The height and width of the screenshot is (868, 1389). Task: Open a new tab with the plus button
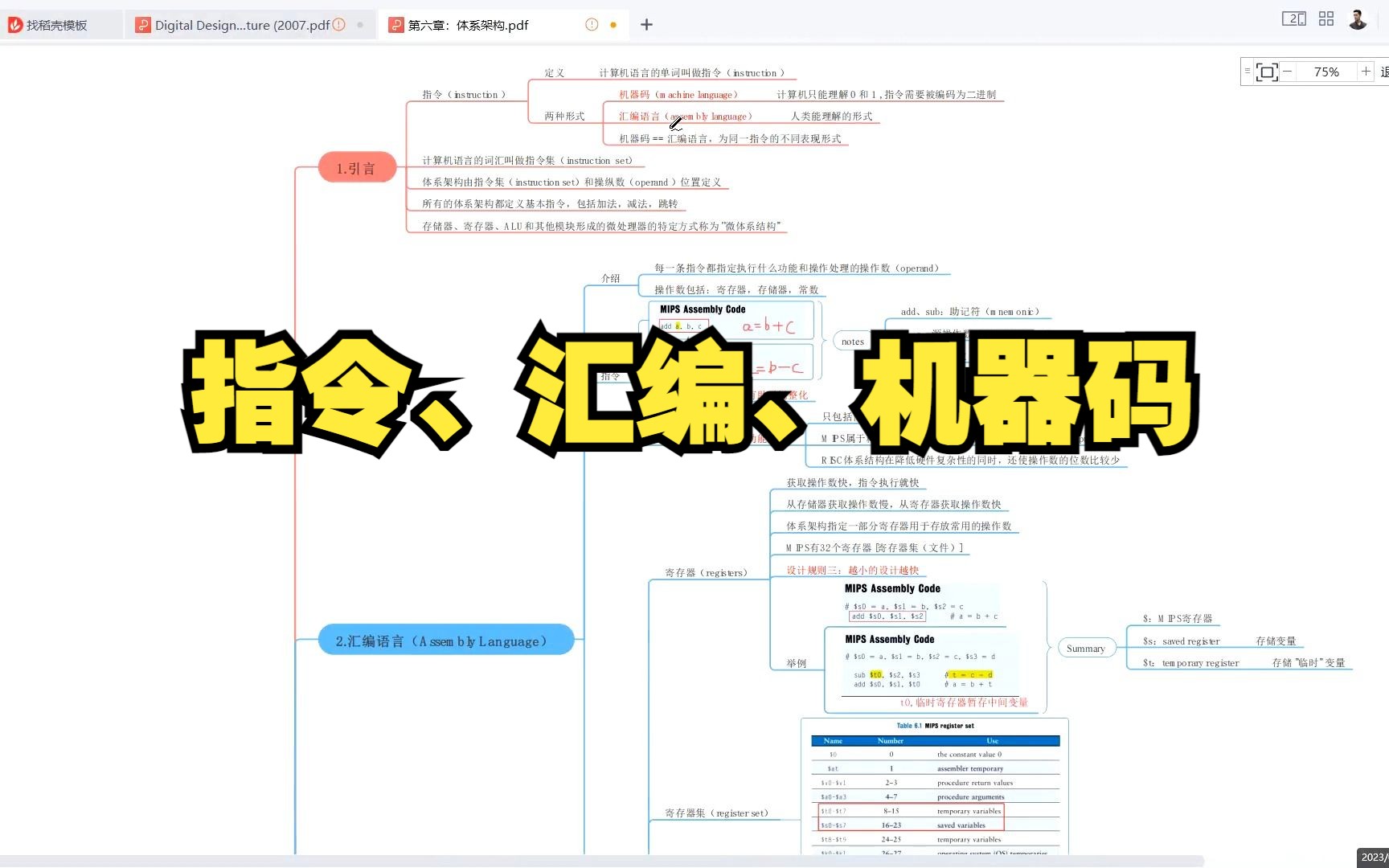[645, 25]
